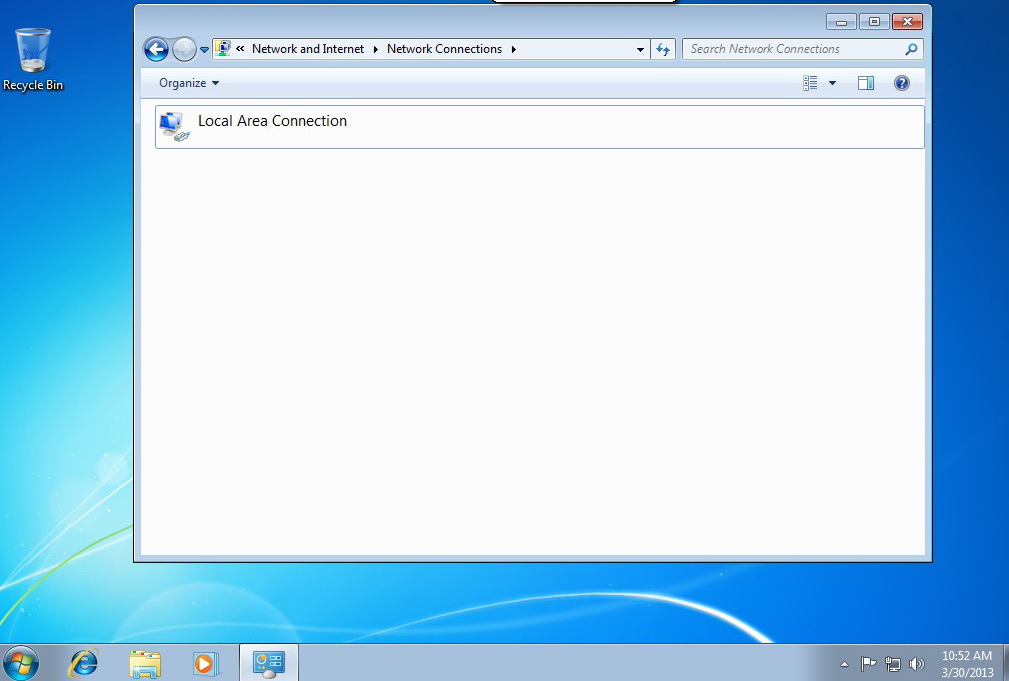Launch Windows Media Player from the taskbar

pyautogui.click(x=205, y=663)
